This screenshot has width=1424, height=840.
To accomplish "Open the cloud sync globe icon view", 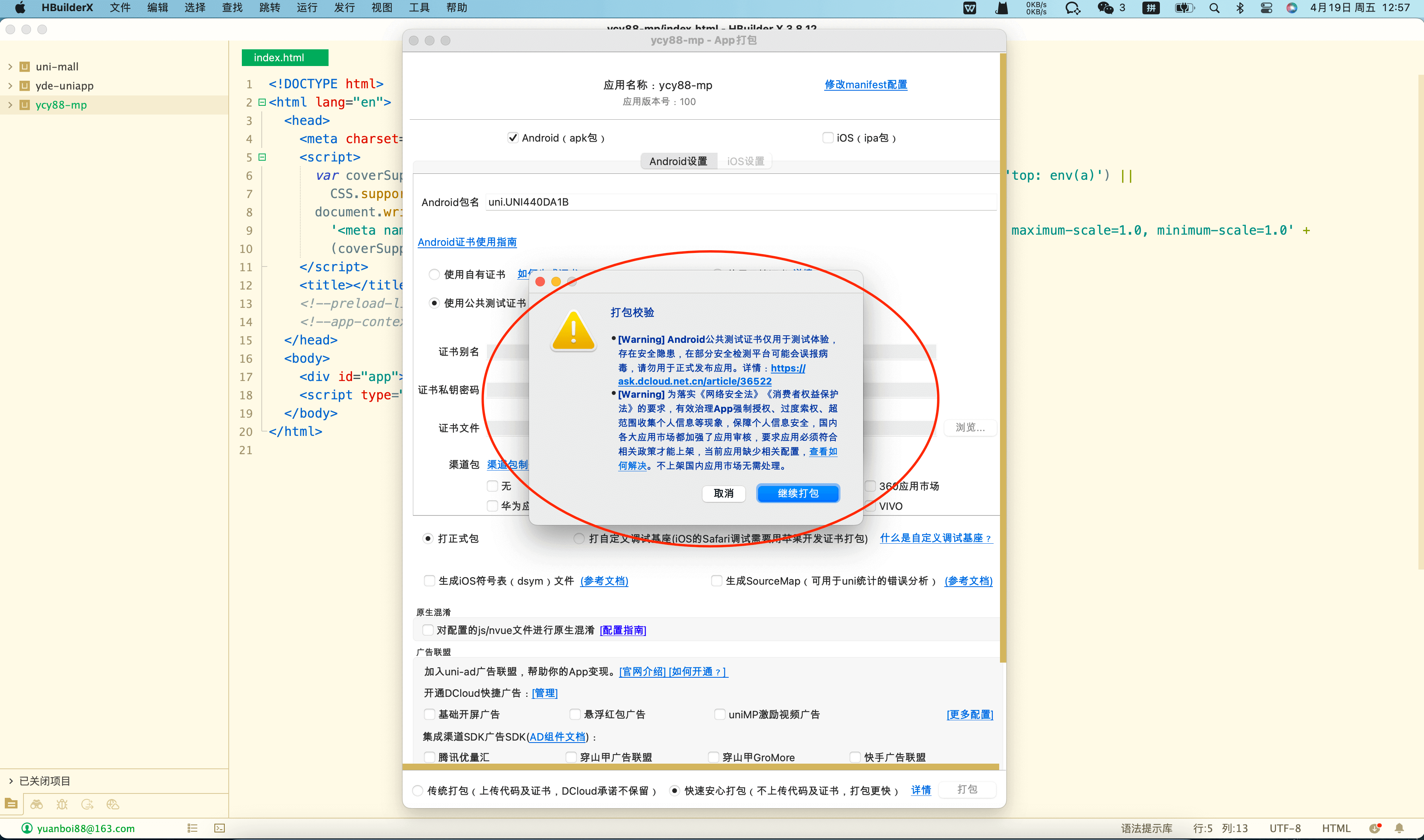I will [x=113, y=804].
